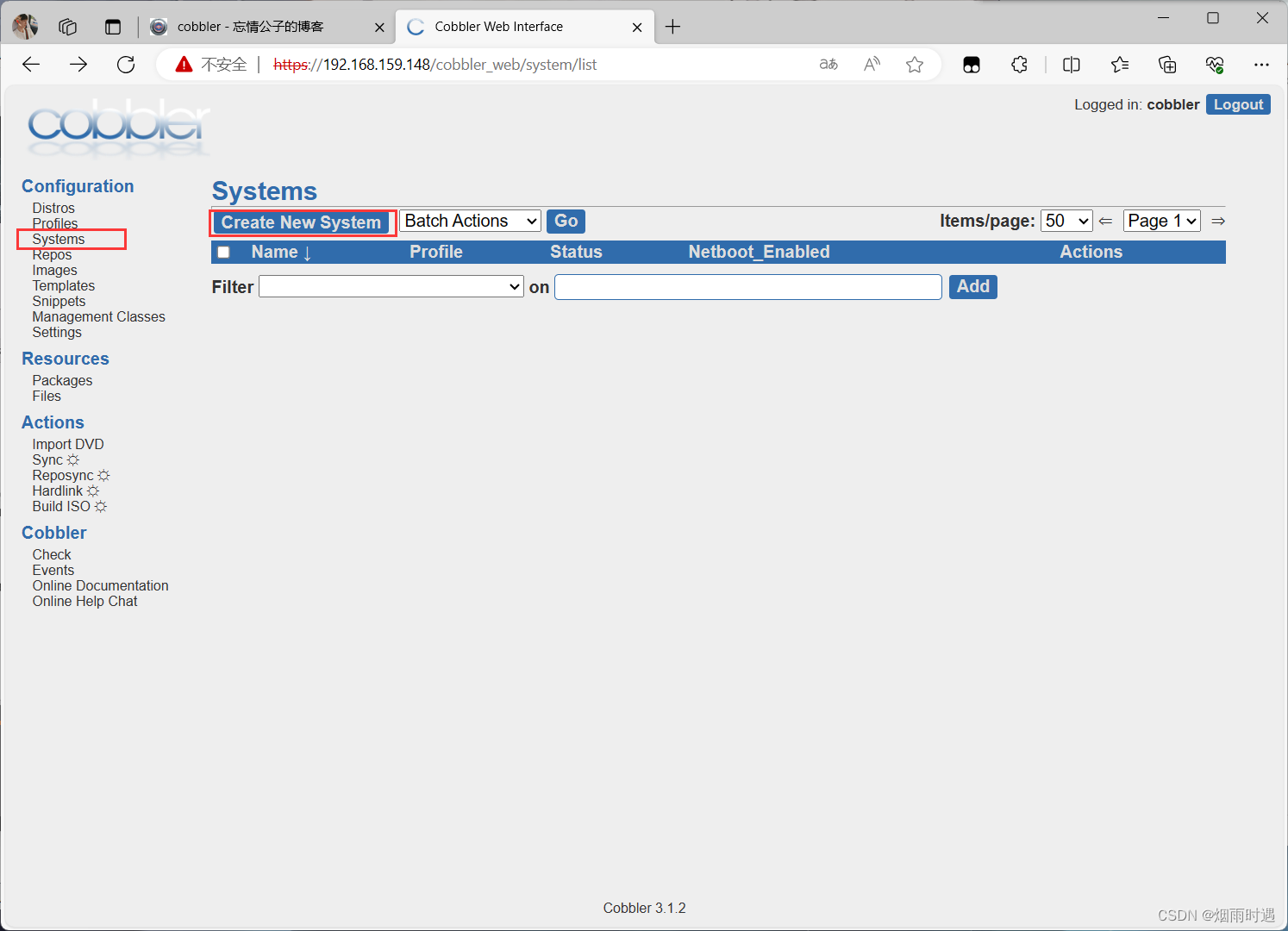Image resolution: width=1288 pixels, height=931 pixels.
Task: Click Import DVD action
Action: click(68, 444)
